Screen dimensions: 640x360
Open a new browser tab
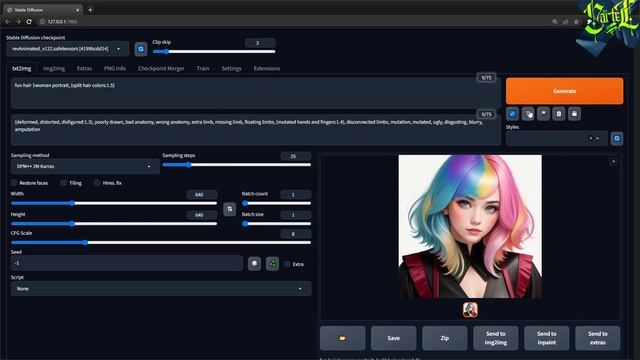click(90, 10)
